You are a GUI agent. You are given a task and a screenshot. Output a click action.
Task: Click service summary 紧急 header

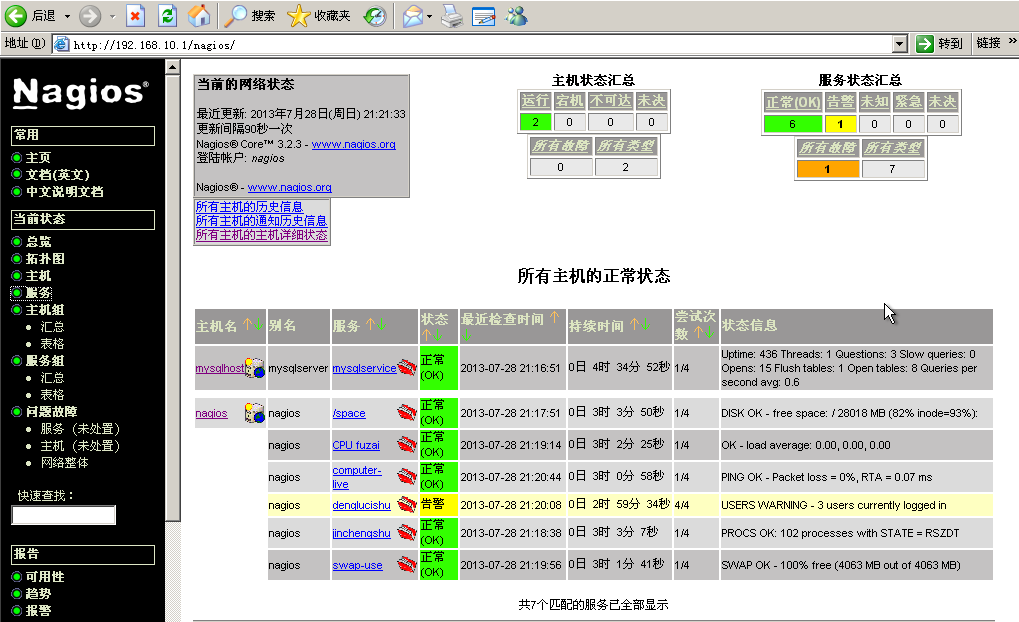click(x=908, y=101)
